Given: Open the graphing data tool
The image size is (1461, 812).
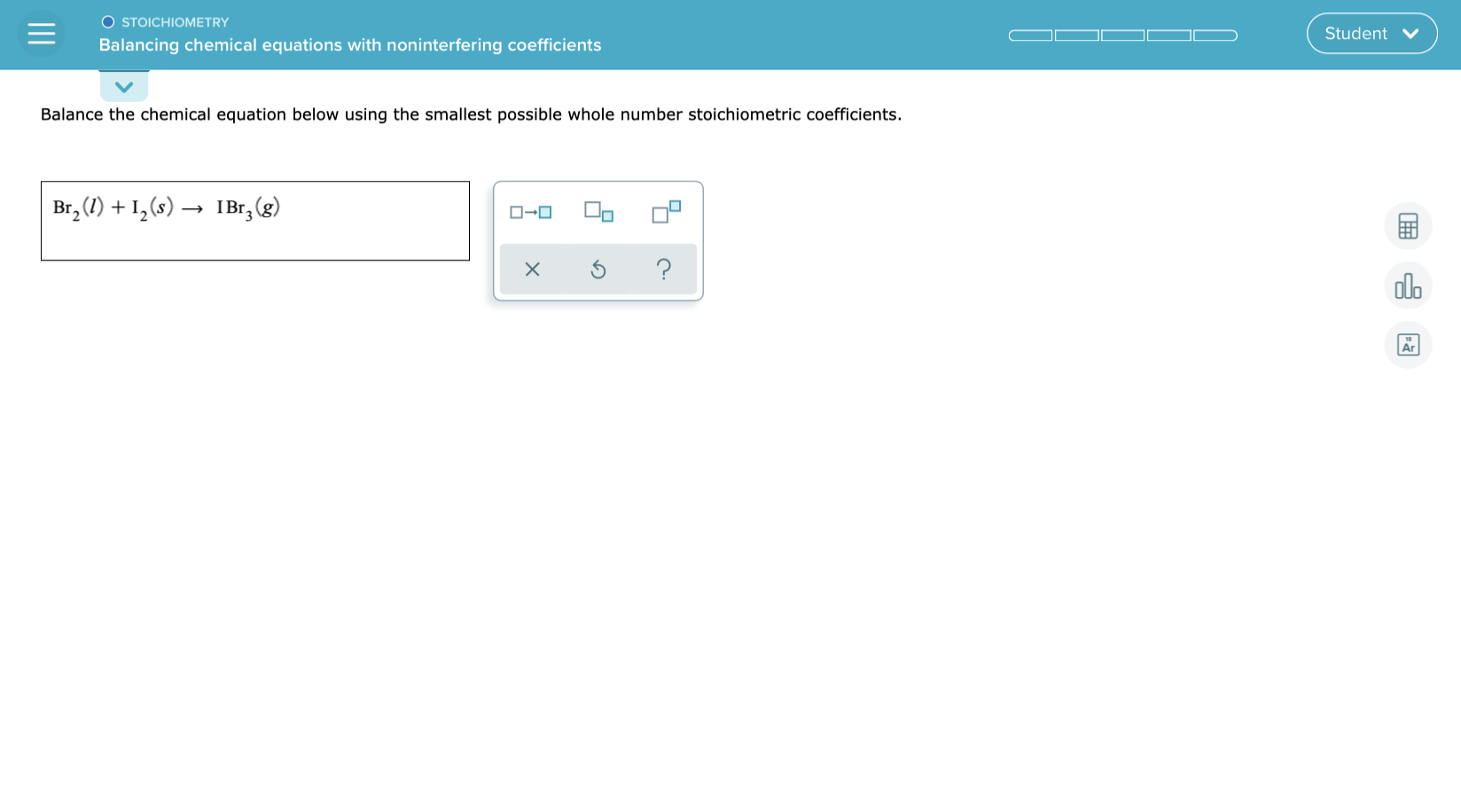Looking at the screenshot, I should (x=1408, y=285).
